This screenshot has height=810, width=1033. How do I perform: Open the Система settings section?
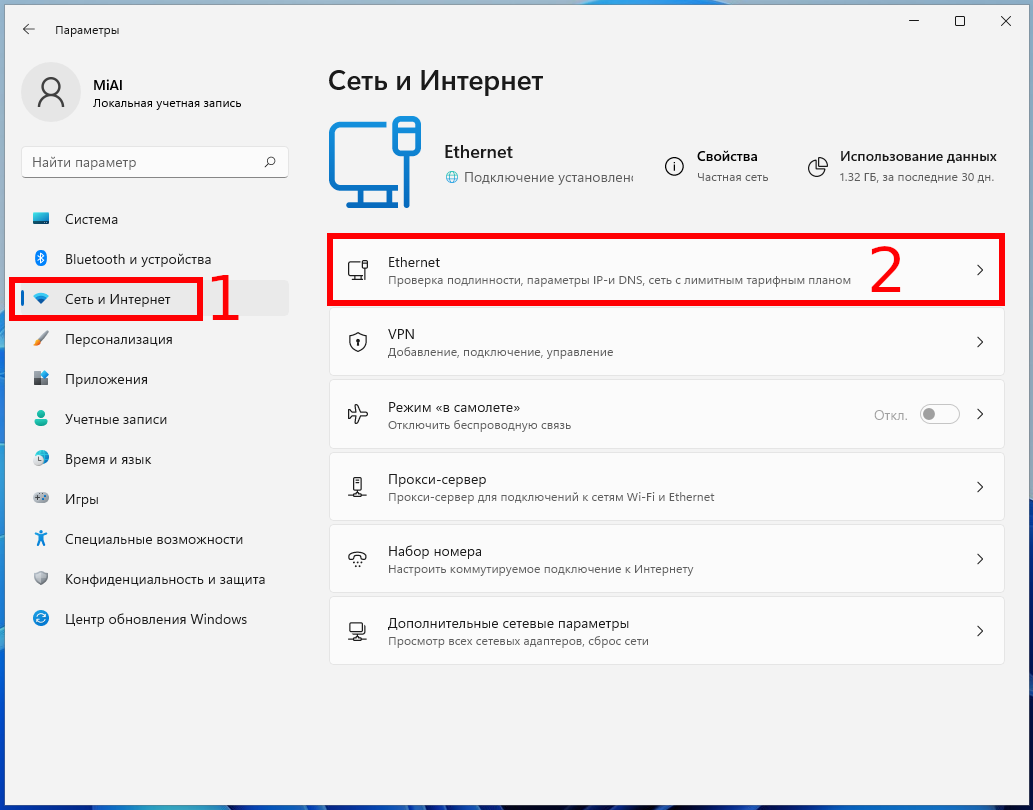point(155,219)
